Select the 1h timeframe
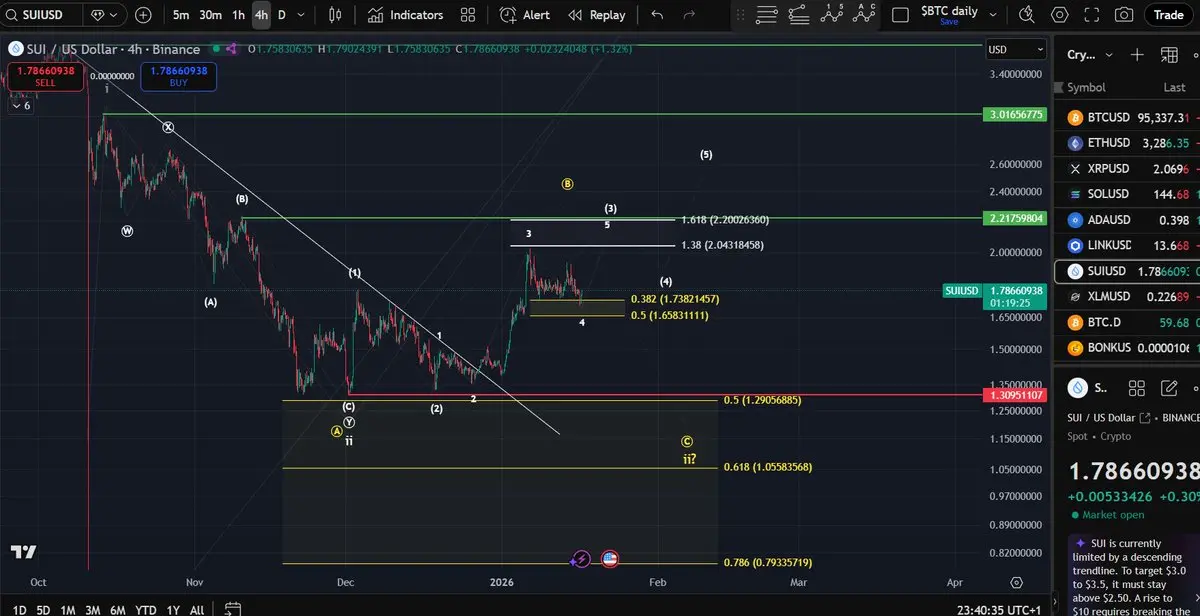The height and width of the screenshot is (616, 1200). pyautogui.click(x=238, y=15)
